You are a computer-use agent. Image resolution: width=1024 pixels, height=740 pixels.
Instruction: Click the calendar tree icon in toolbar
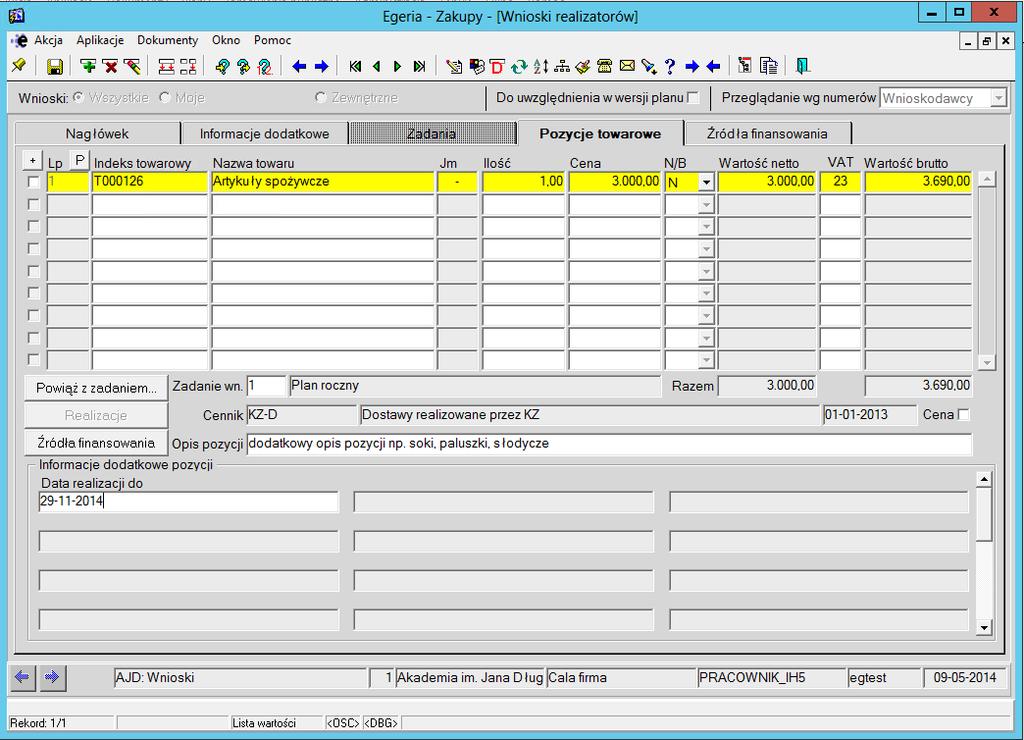[744, 66]
